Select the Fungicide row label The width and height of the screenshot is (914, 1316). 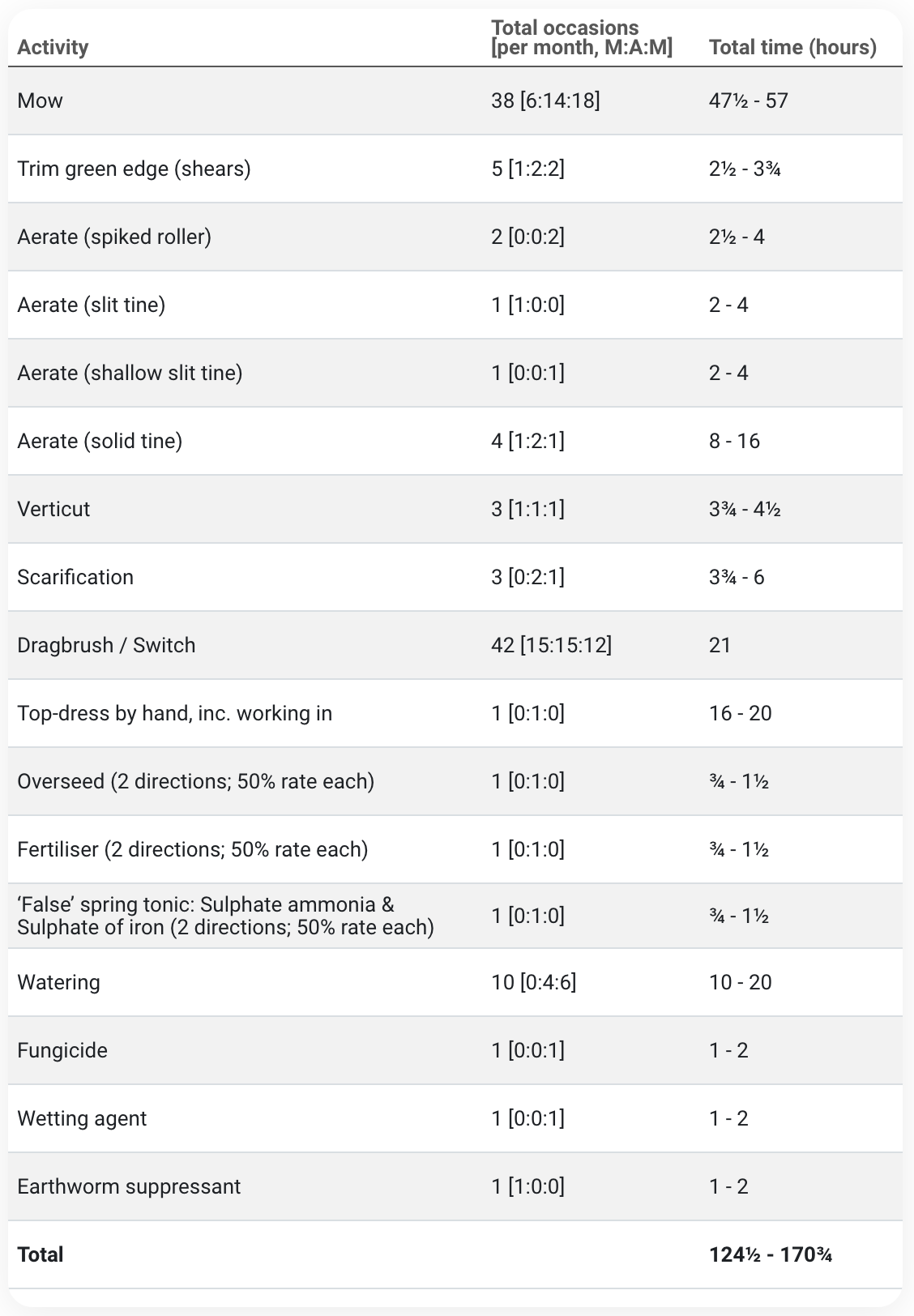point(62,1050)
